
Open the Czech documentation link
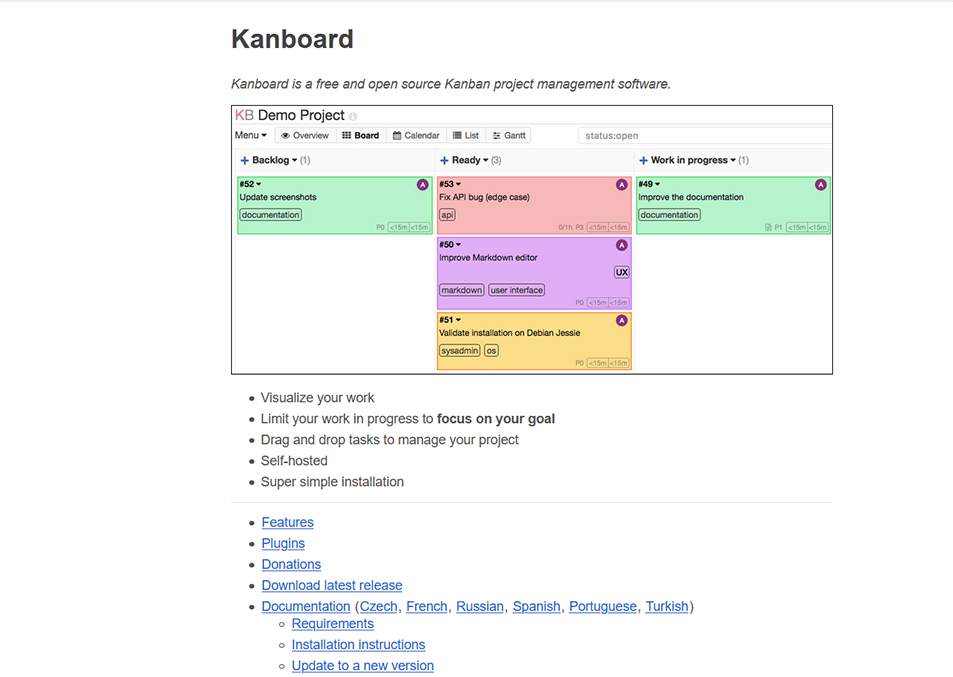click(x=379, y=607)
